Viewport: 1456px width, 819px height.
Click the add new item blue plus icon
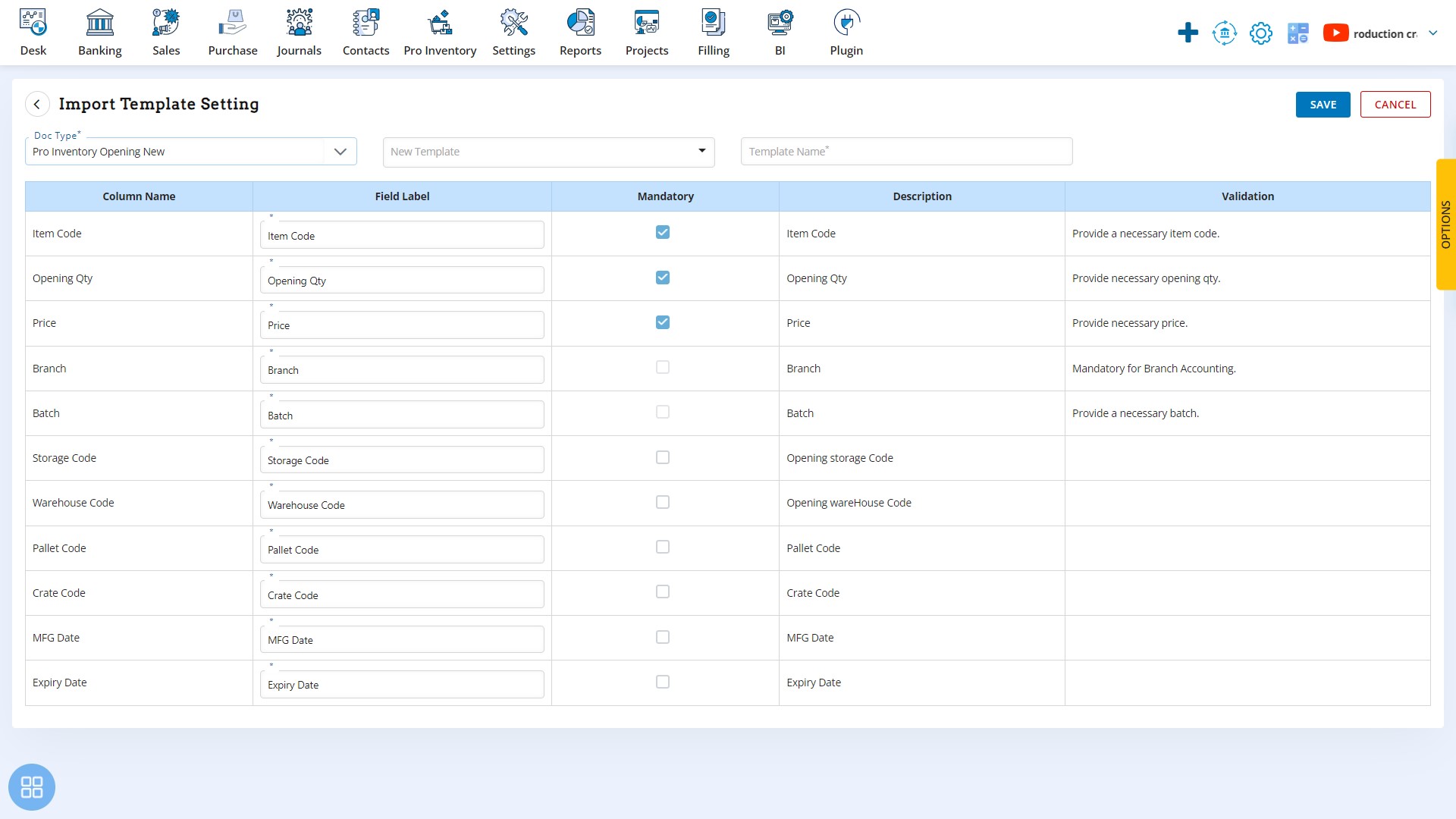tap(1188, 33)
